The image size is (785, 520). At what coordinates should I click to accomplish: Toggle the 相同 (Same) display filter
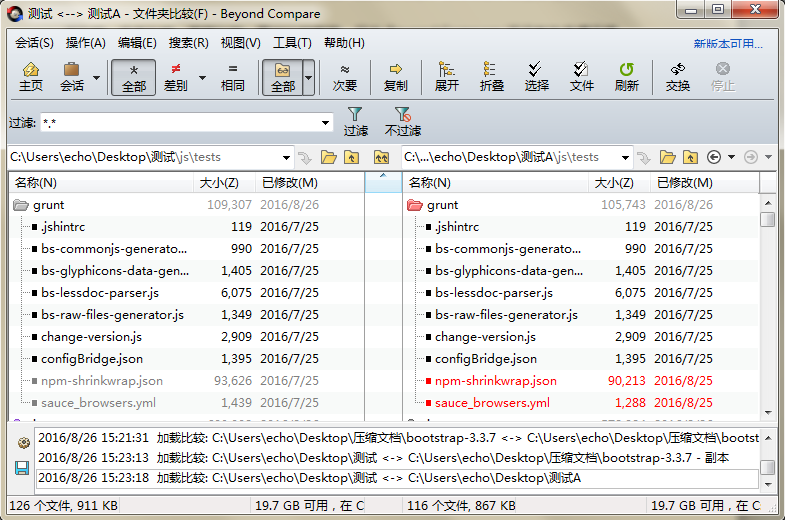[233, 76]
